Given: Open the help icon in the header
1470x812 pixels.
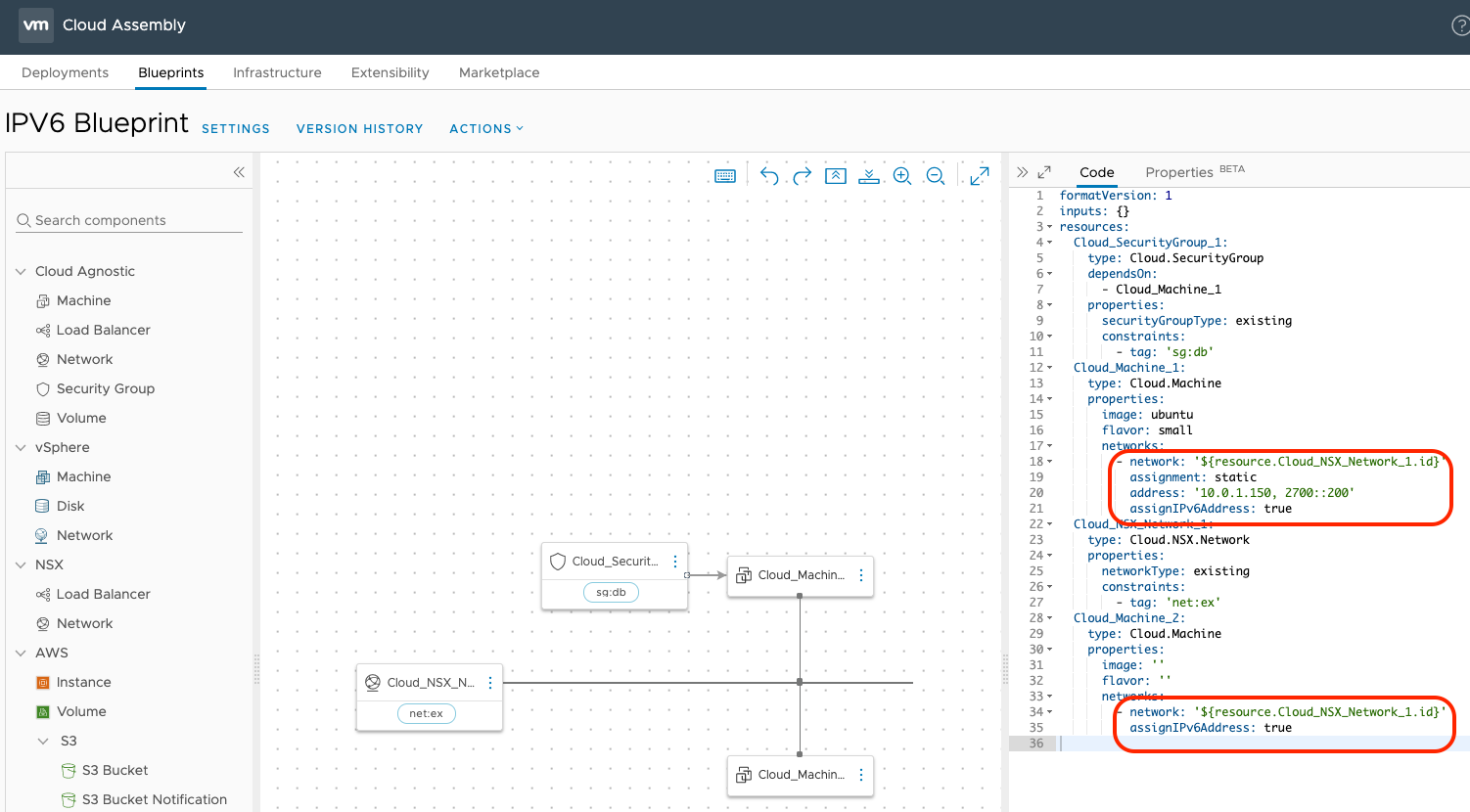Looking at the screenshot, I should (x=1460, y=26).
